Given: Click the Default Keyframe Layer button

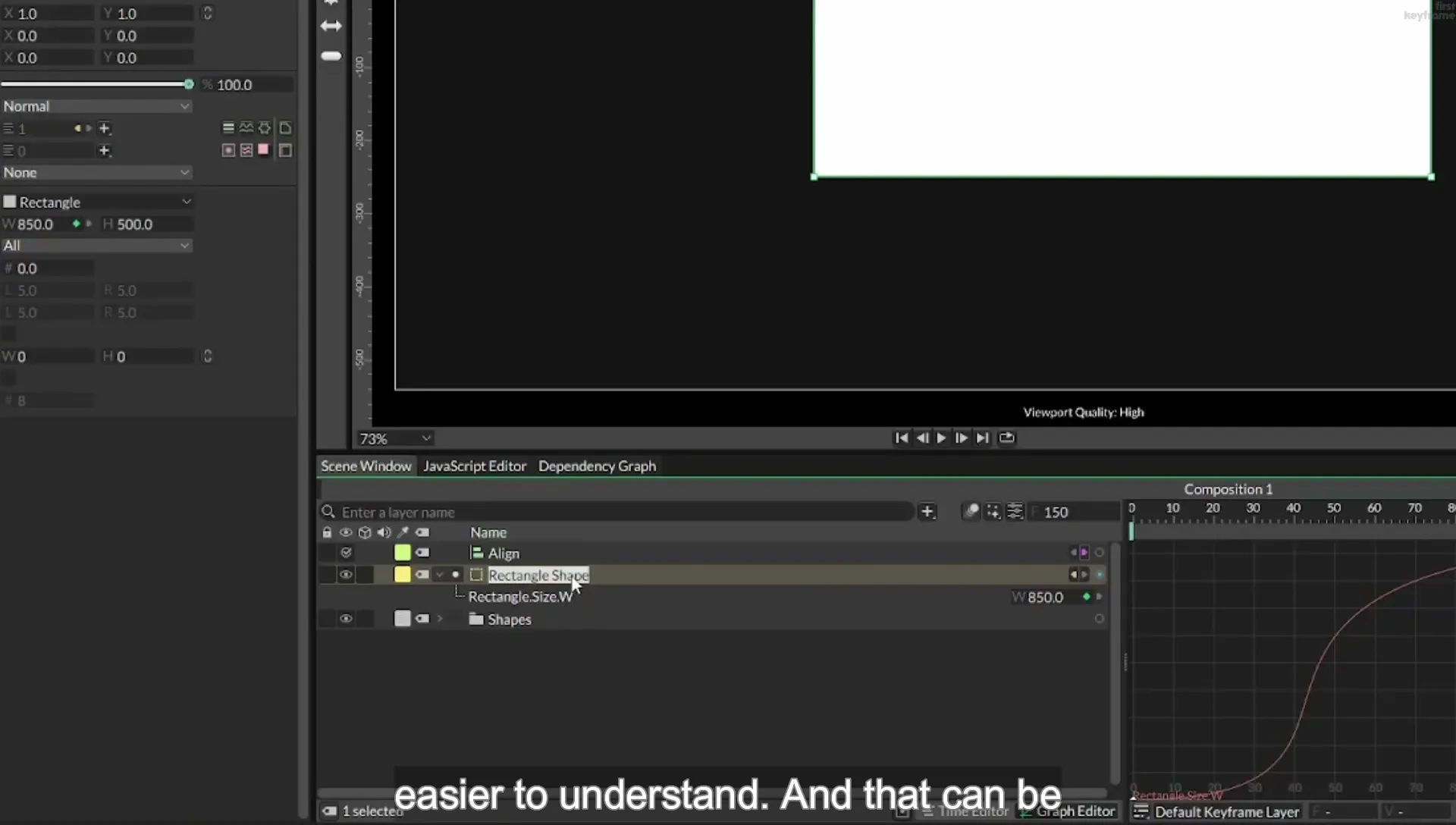Looking at the screenshot, I should tap(1217, 812).
